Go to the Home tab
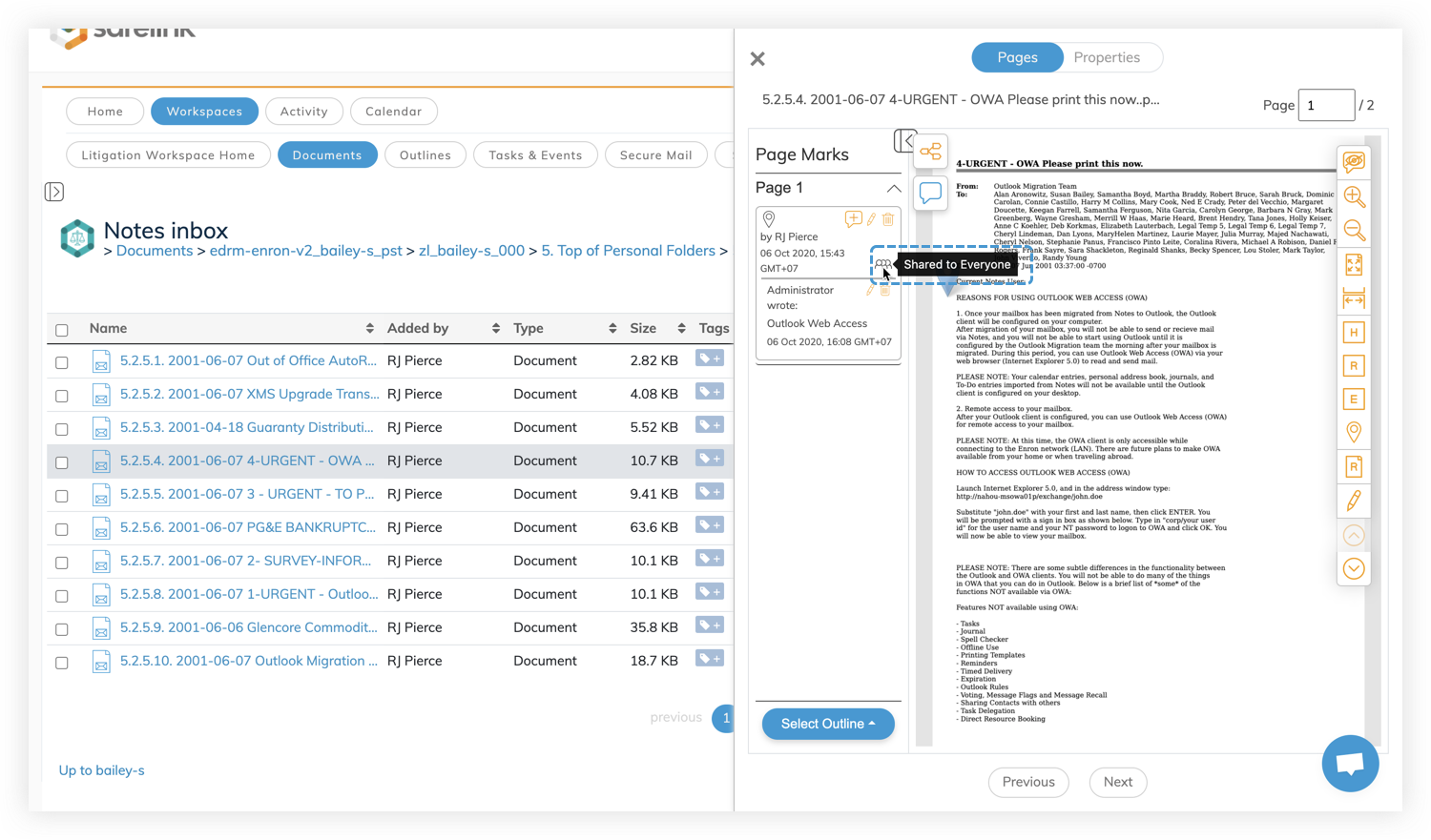The height and width of the screenshot is (840, 1431). [105, 112]
